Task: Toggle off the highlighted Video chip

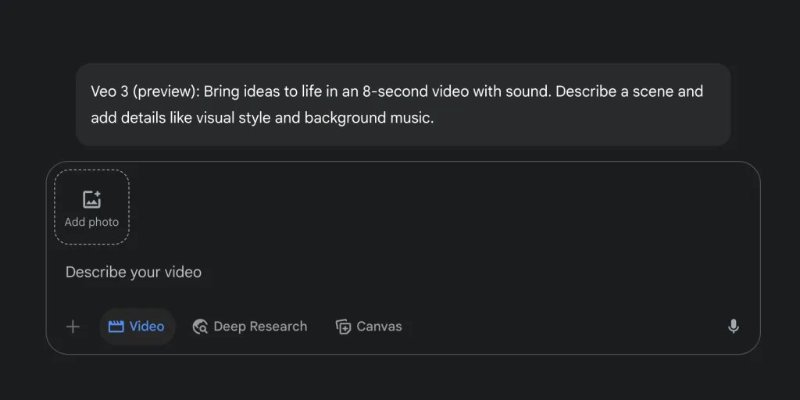Action: [x=137, y=326]
